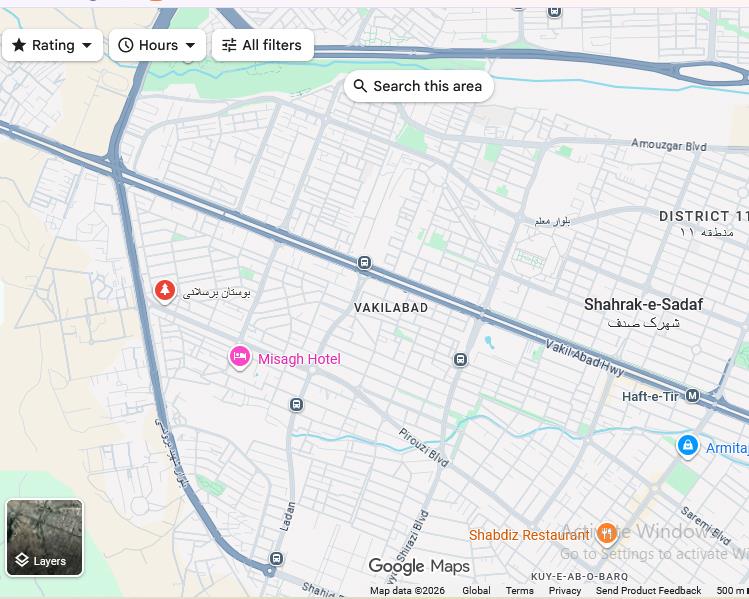This screenshot has width=749, height=599.
Task: Click the KUY-E-AB-O-BARQ label
Action: [x=579, y=577]
